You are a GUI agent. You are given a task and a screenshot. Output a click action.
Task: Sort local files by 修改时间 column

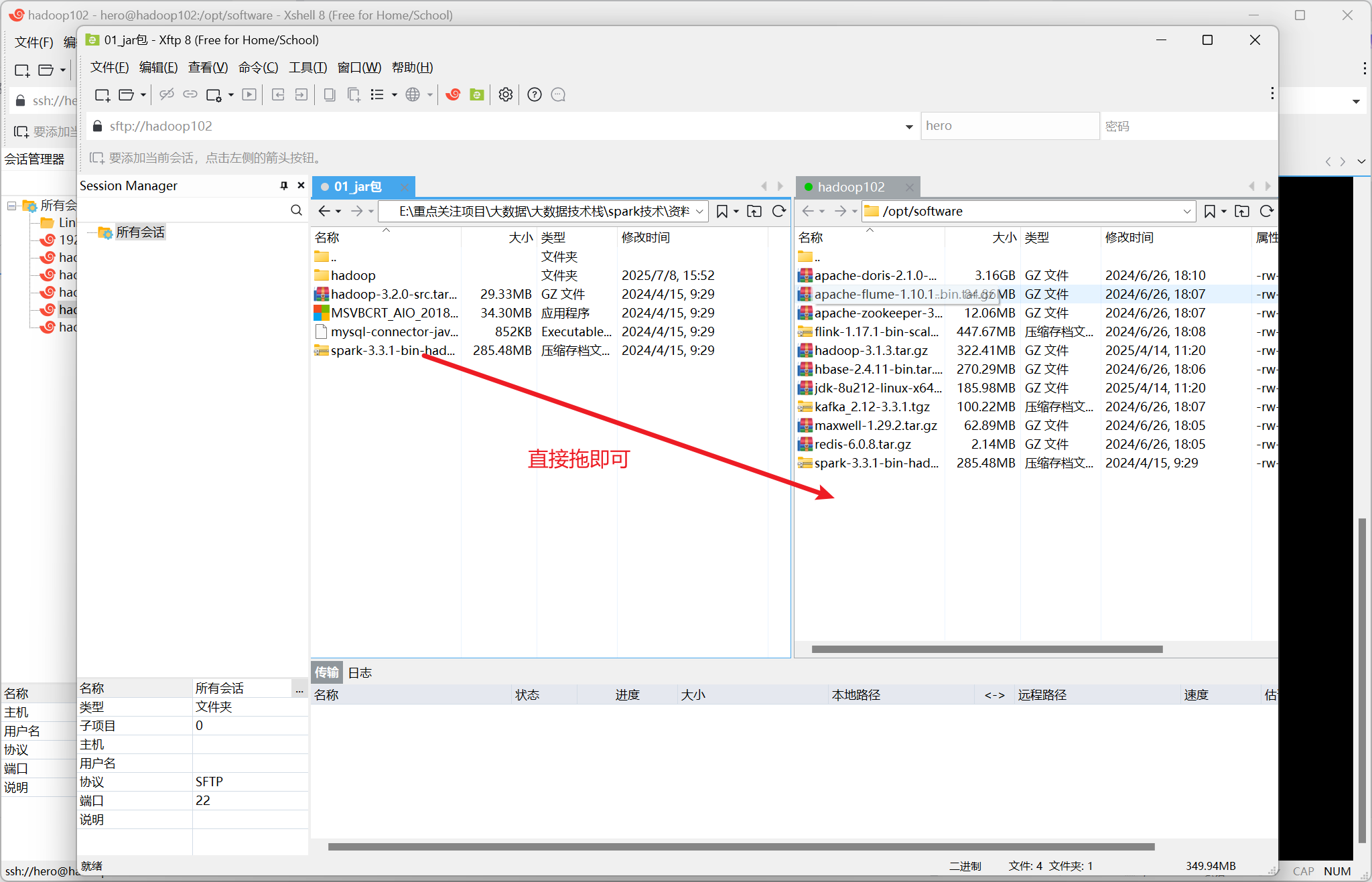[x=645, y=237]
